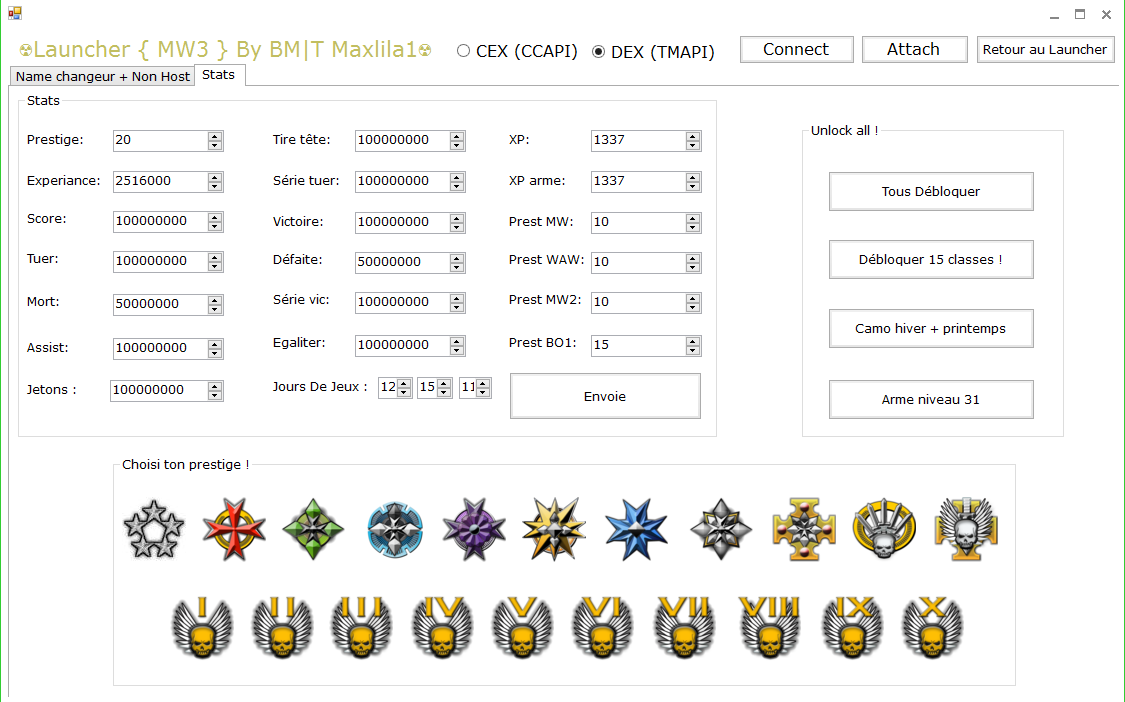Choose the winged skull emblem numbered VIII
The height and width of the screenshot is (702, 1125).
pos(769,627)
